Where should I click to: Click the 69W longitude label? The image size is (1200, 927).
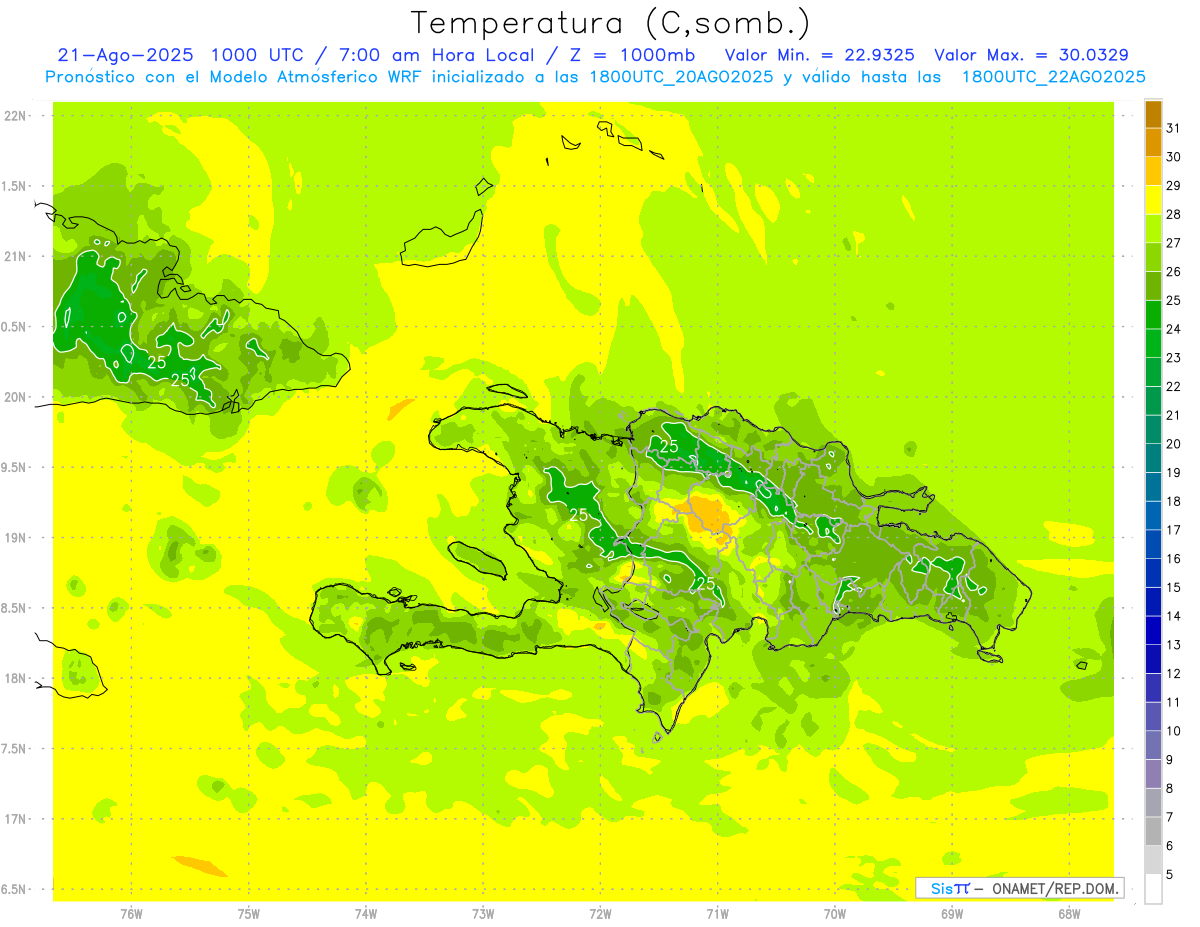tap(952, 913)
